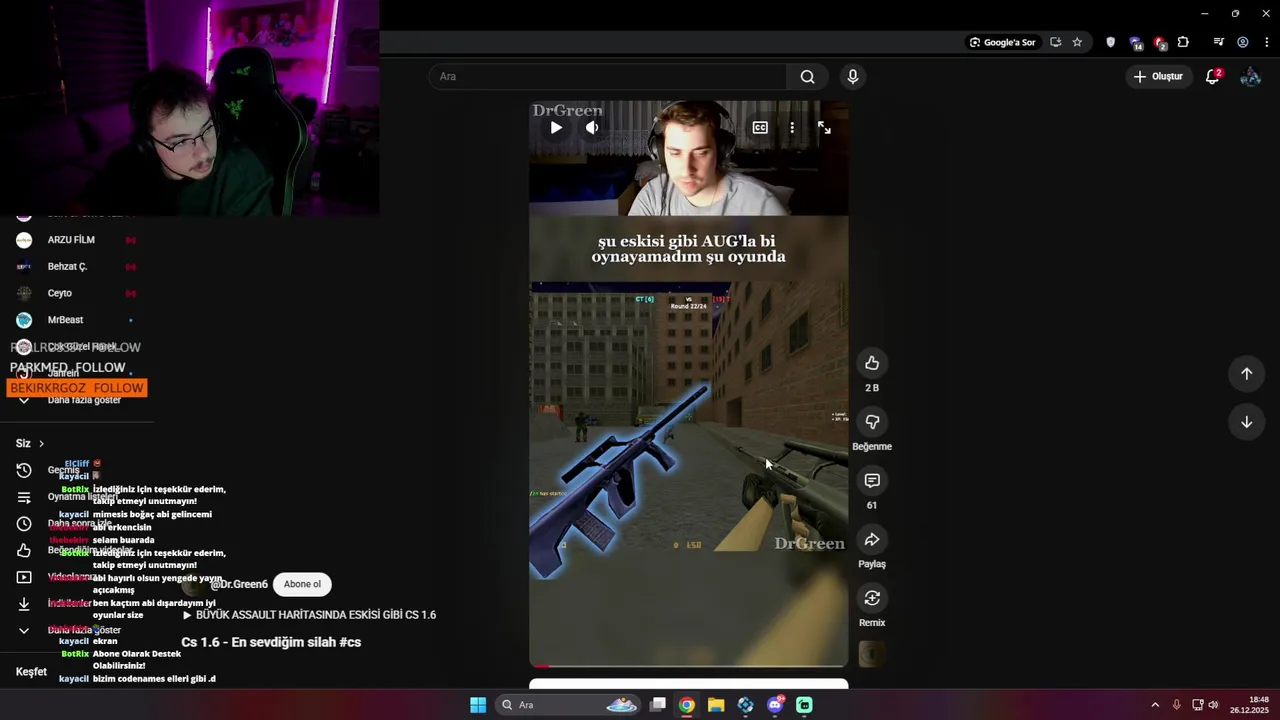This screenshot has height=720, width=1280.
Task: Mute the Shorts video volume
Action: pyautogui.click(x=592, y=127)
